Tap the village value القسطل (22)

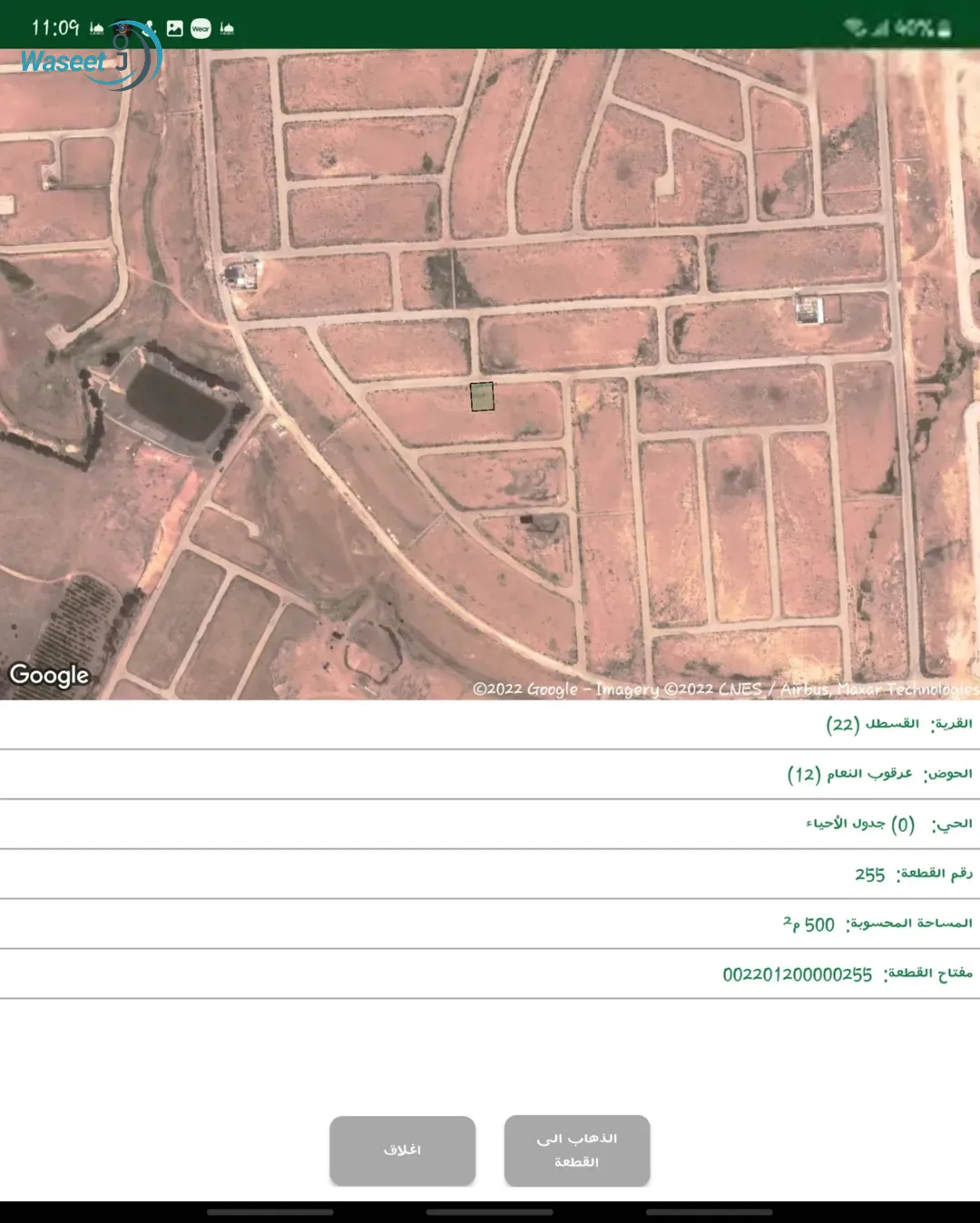click(x=872, y=724)
